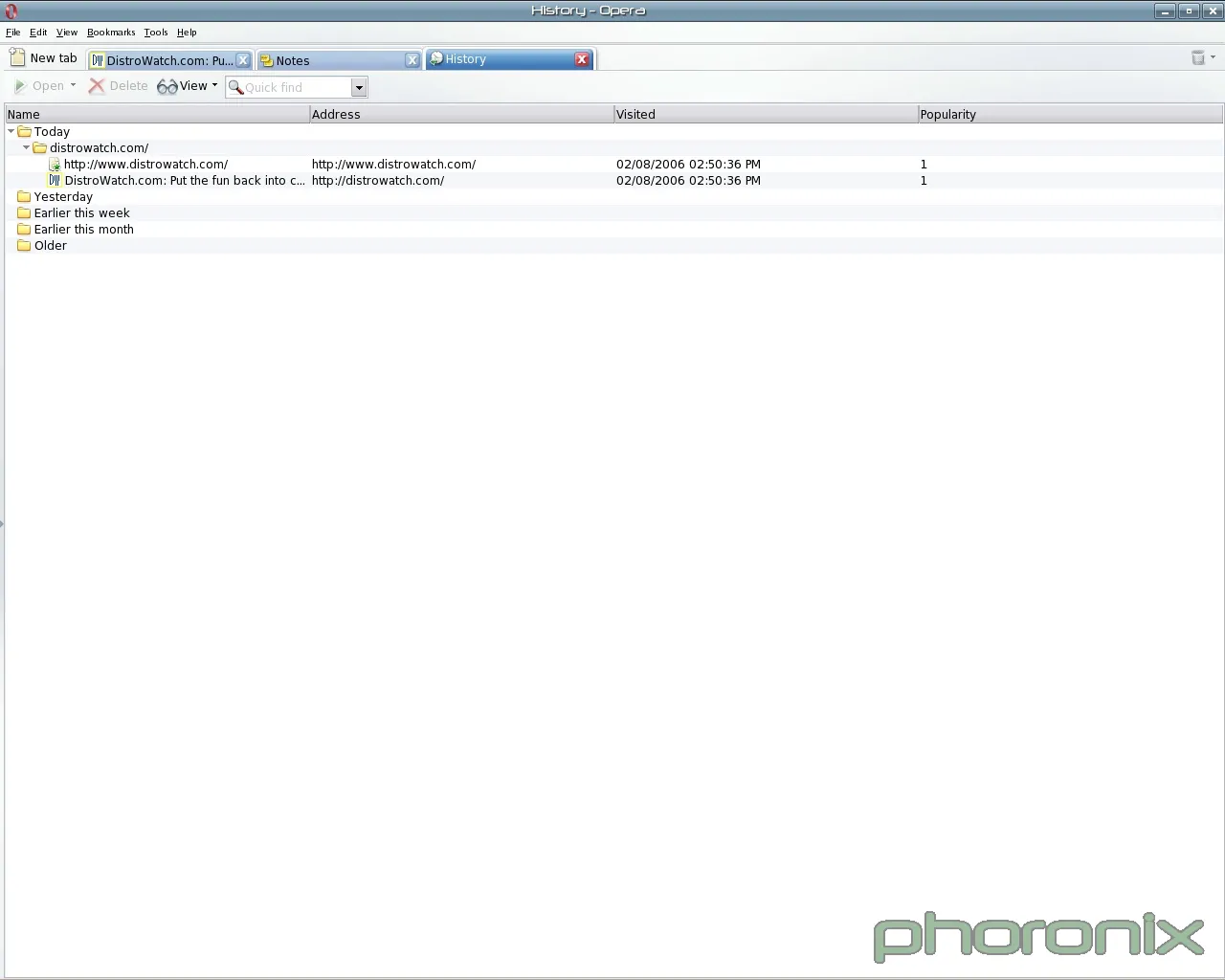Collapse the distrowatch.com/ folder

pos(26,147)
